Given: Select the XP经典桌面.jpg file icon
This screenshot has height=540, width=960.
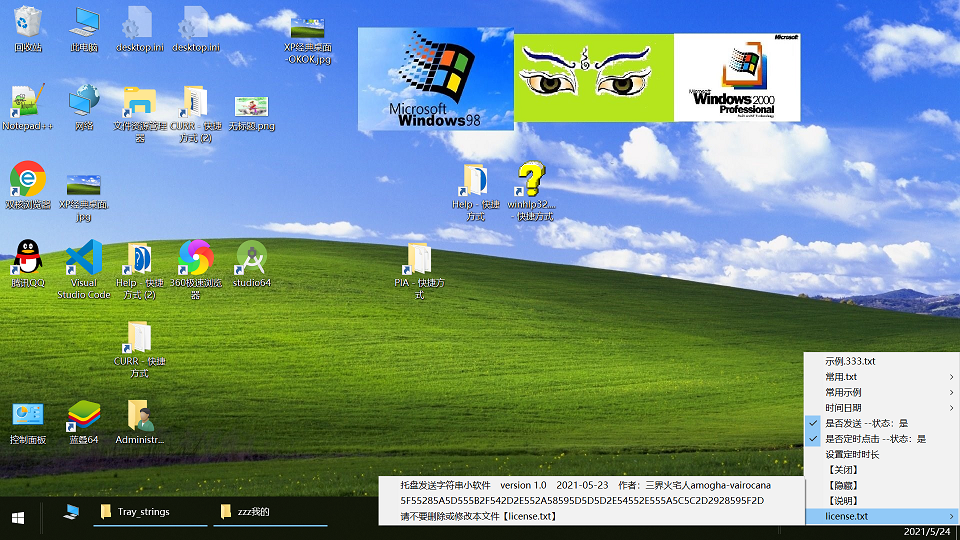Looking at the screenshot, I should 84,196.
